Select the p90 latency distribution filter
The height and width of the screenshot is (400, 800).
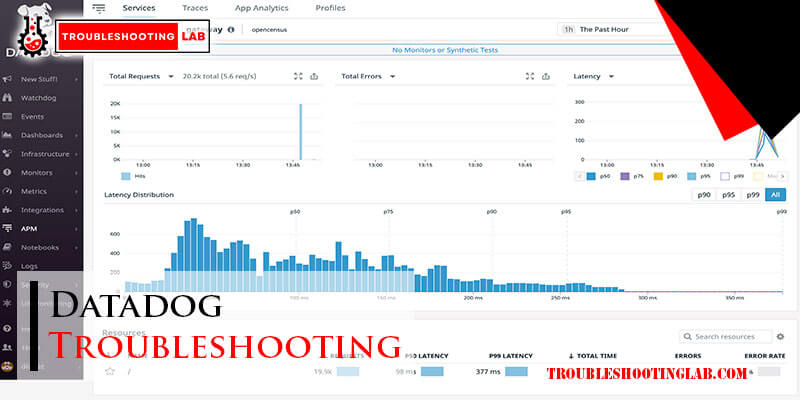coord(704,195)
